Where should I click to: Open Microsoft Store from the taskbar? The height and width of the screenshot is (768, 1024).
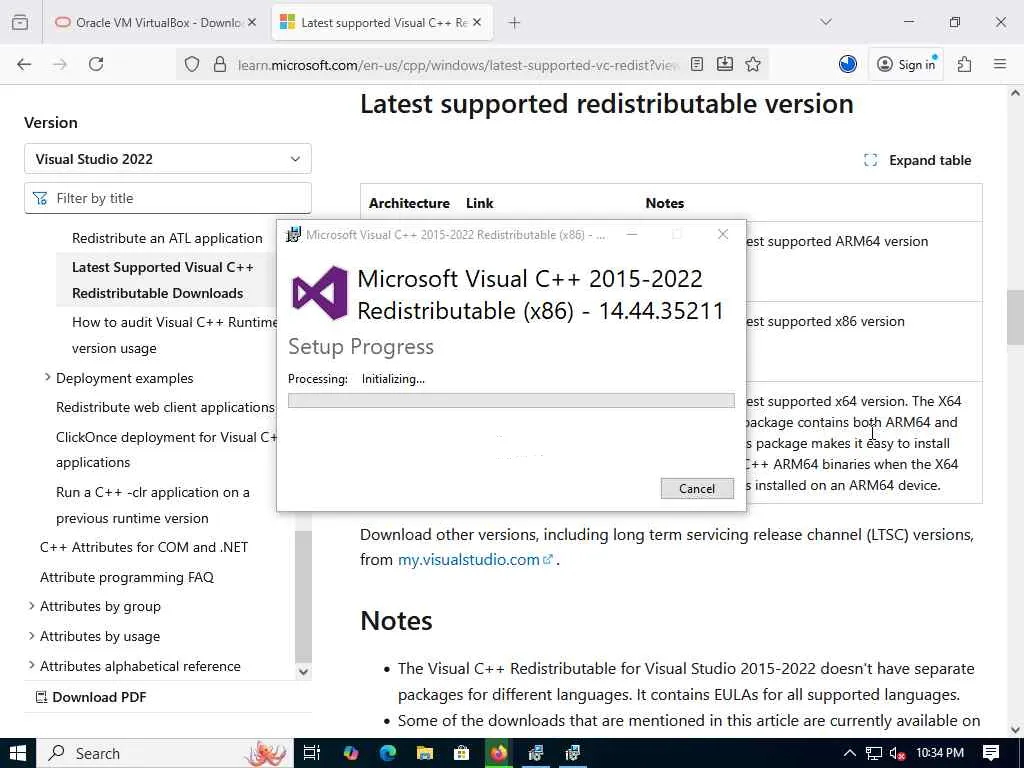point(462,753)
